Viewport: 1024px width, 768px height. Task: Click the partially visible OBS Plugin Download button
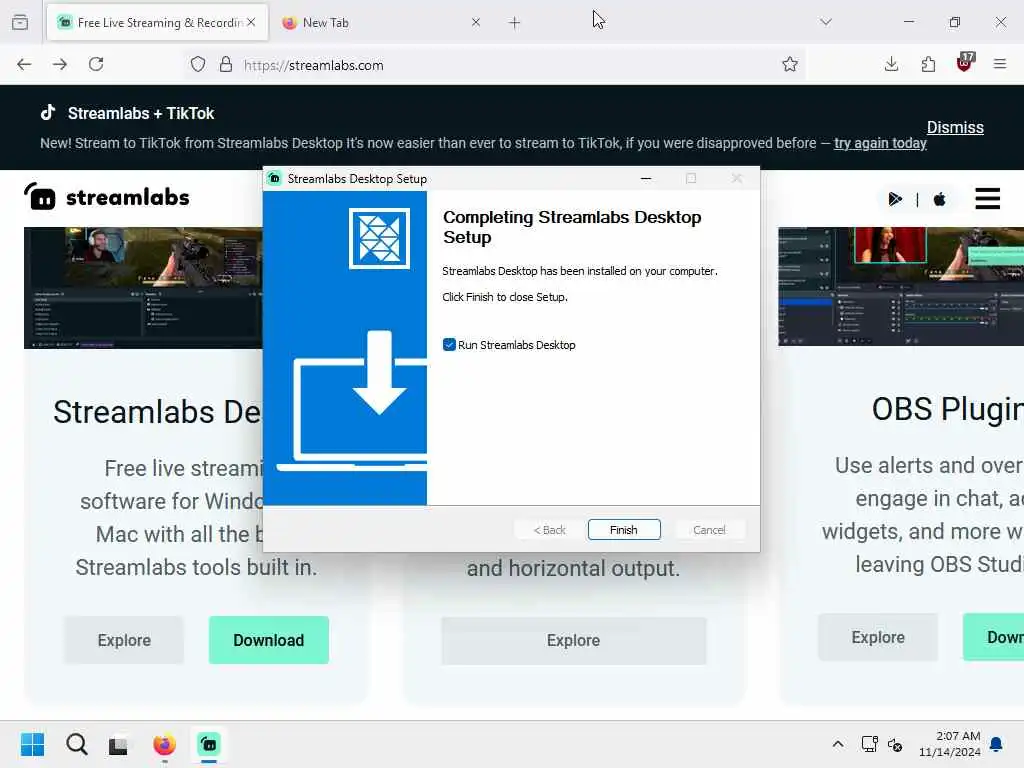point(993,637)
